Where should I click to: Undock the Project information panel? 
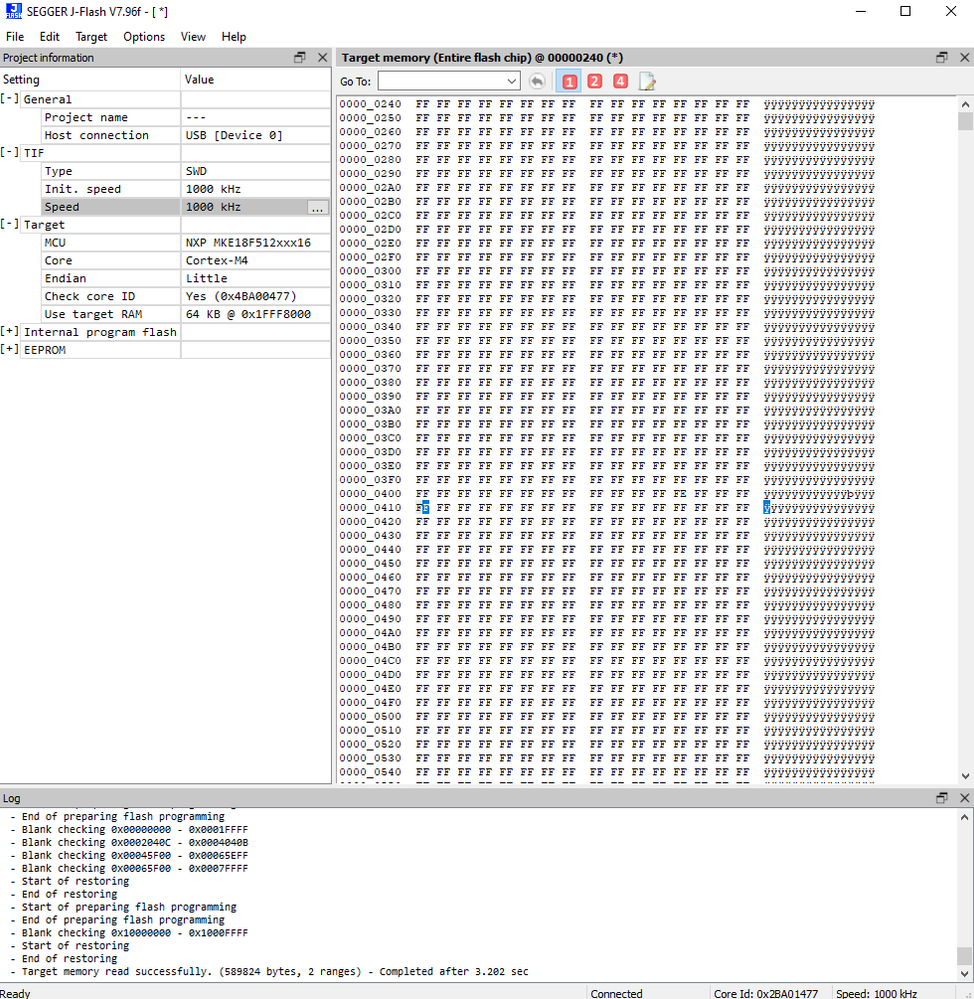coord(299,57)
